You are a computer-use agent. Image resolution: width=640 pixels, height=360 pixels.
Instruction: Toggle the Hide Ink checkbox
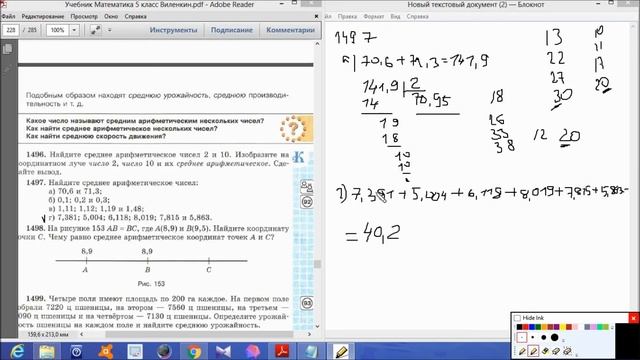(517, 318)
